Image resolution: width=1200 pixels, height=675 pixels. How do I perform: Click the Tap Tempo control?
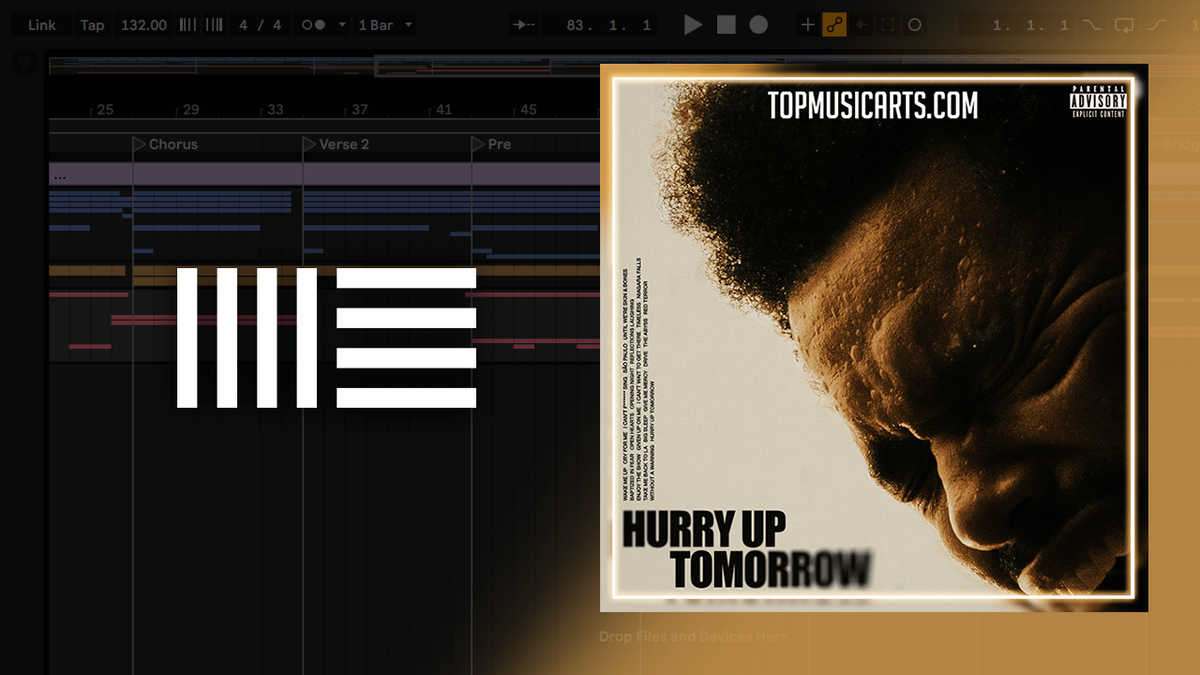(x=92, y=24)
